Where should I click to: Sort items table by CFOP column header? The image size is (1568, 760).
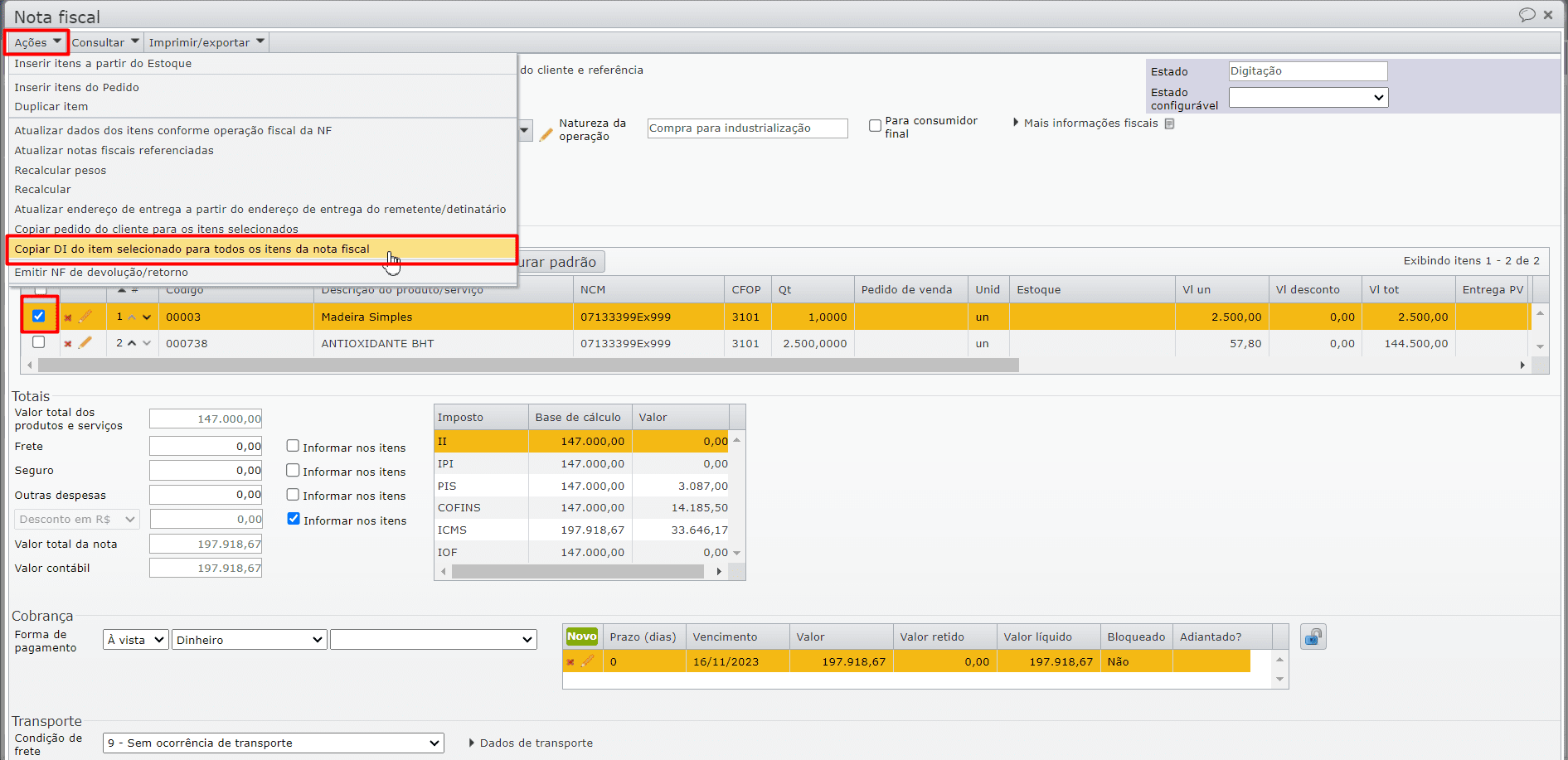(747, 290)
